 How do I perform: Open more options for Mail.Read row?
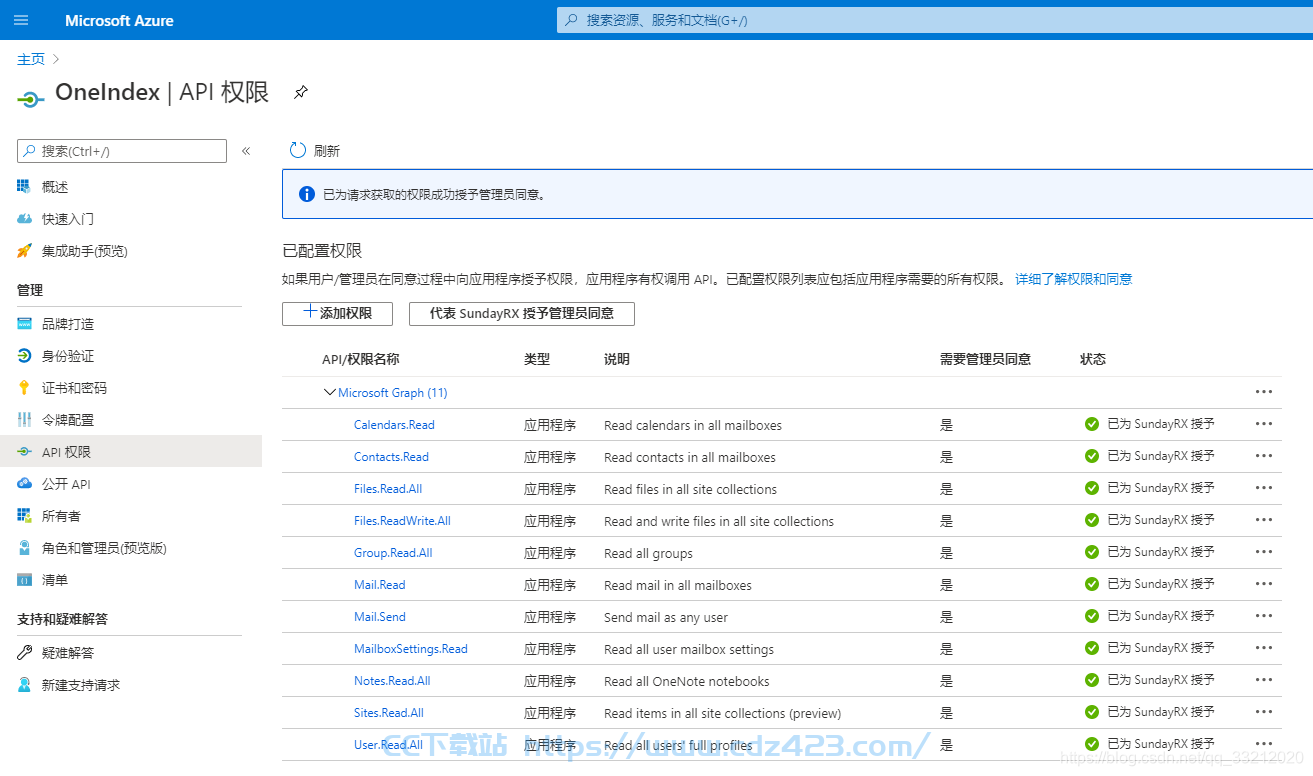pyautogui.click(x=1264, y=584)
